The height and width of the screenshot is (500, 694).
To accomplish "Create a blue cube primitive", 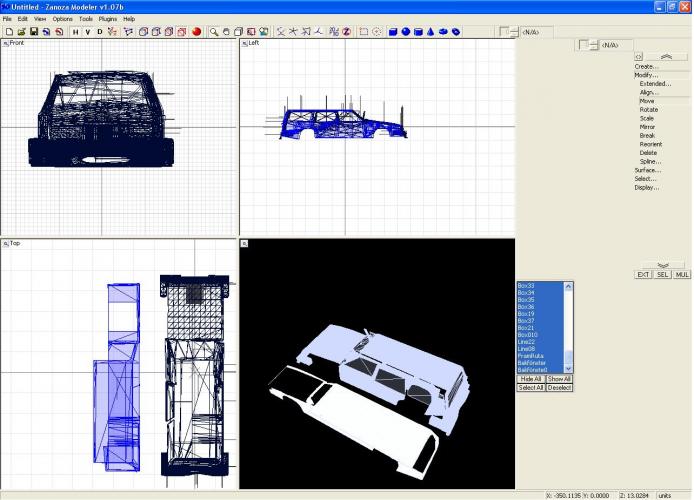I will pos(393,32).
